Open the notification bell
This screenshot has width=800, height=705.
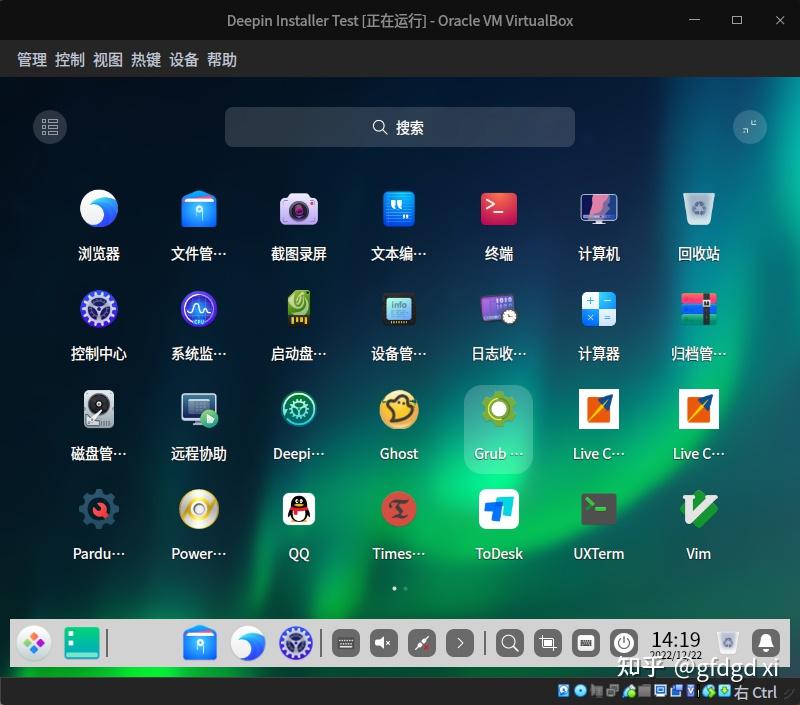point(765,643)
